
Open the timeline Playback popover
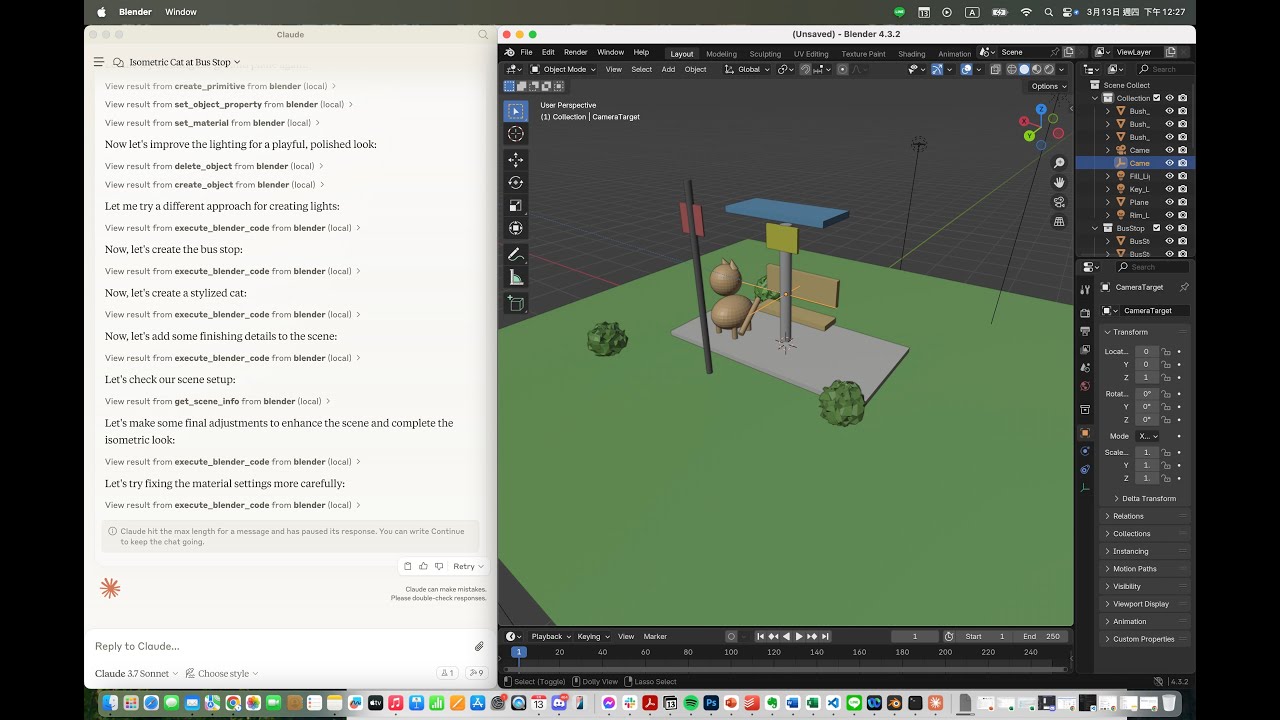[550, 636]
